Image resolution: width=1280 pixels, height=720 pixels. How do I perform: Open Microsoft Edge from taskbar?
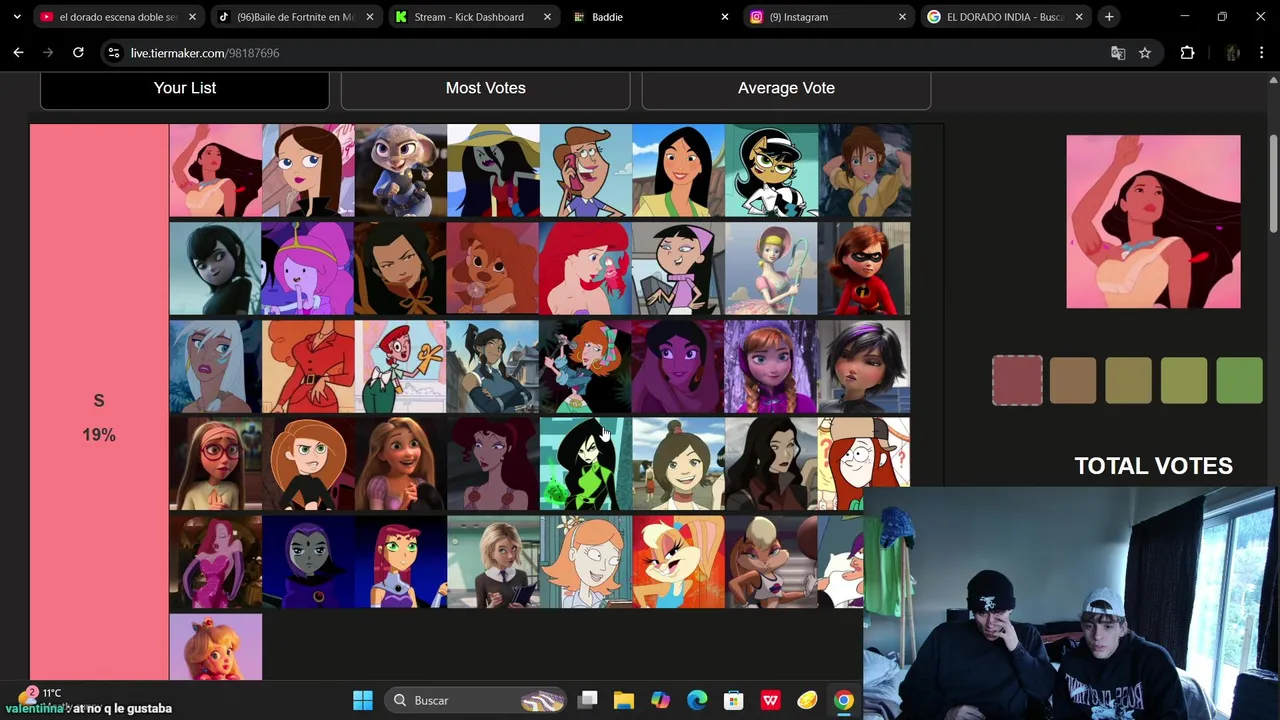pyautogui.click(x=697, y=700)
